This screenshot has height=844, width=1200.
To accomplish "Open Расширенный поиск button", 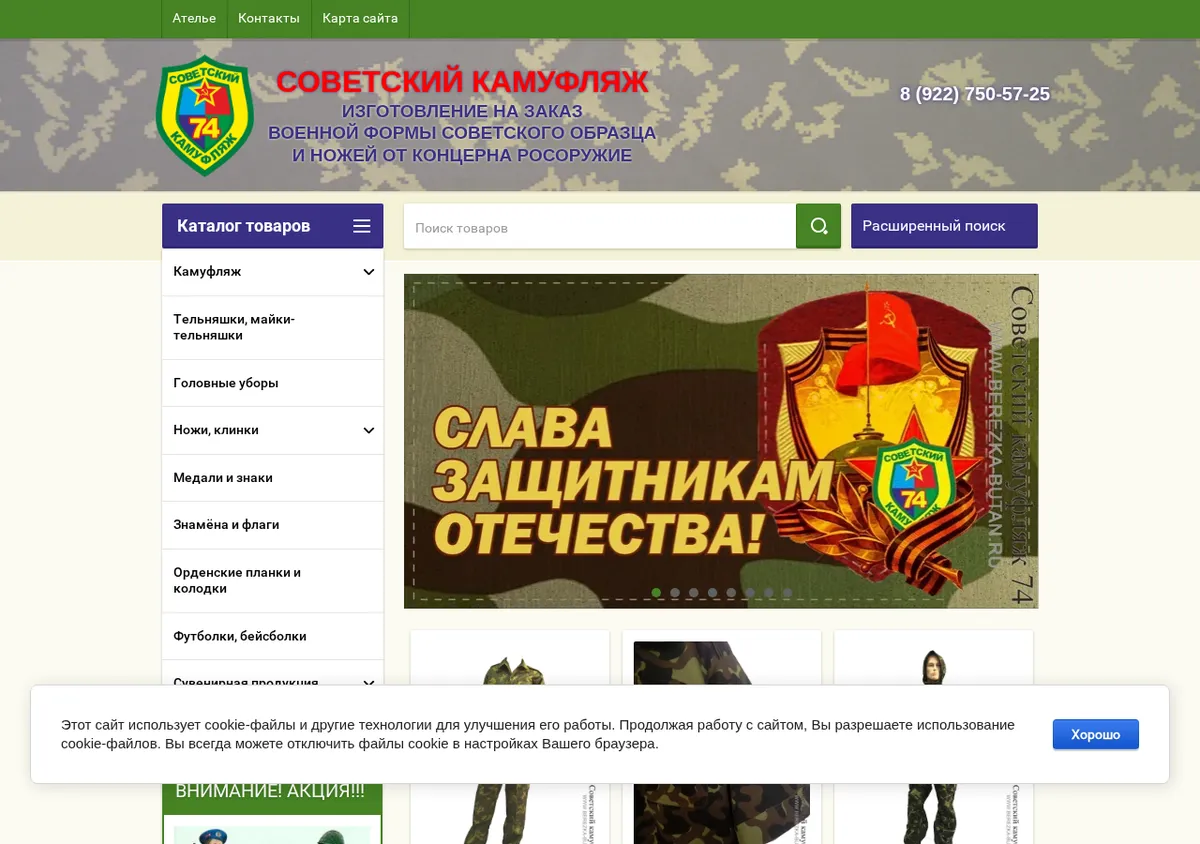I will (x=944, y=226).
